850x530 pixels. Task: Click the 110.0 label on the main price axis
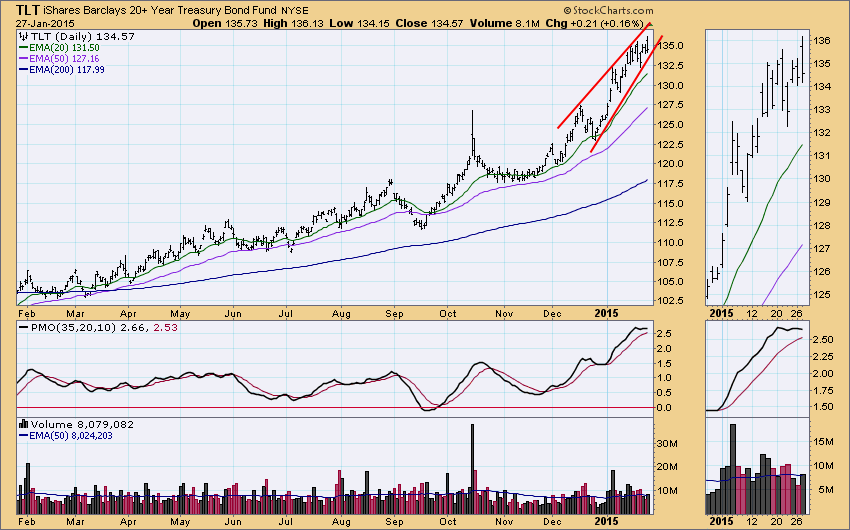[673, 242]
